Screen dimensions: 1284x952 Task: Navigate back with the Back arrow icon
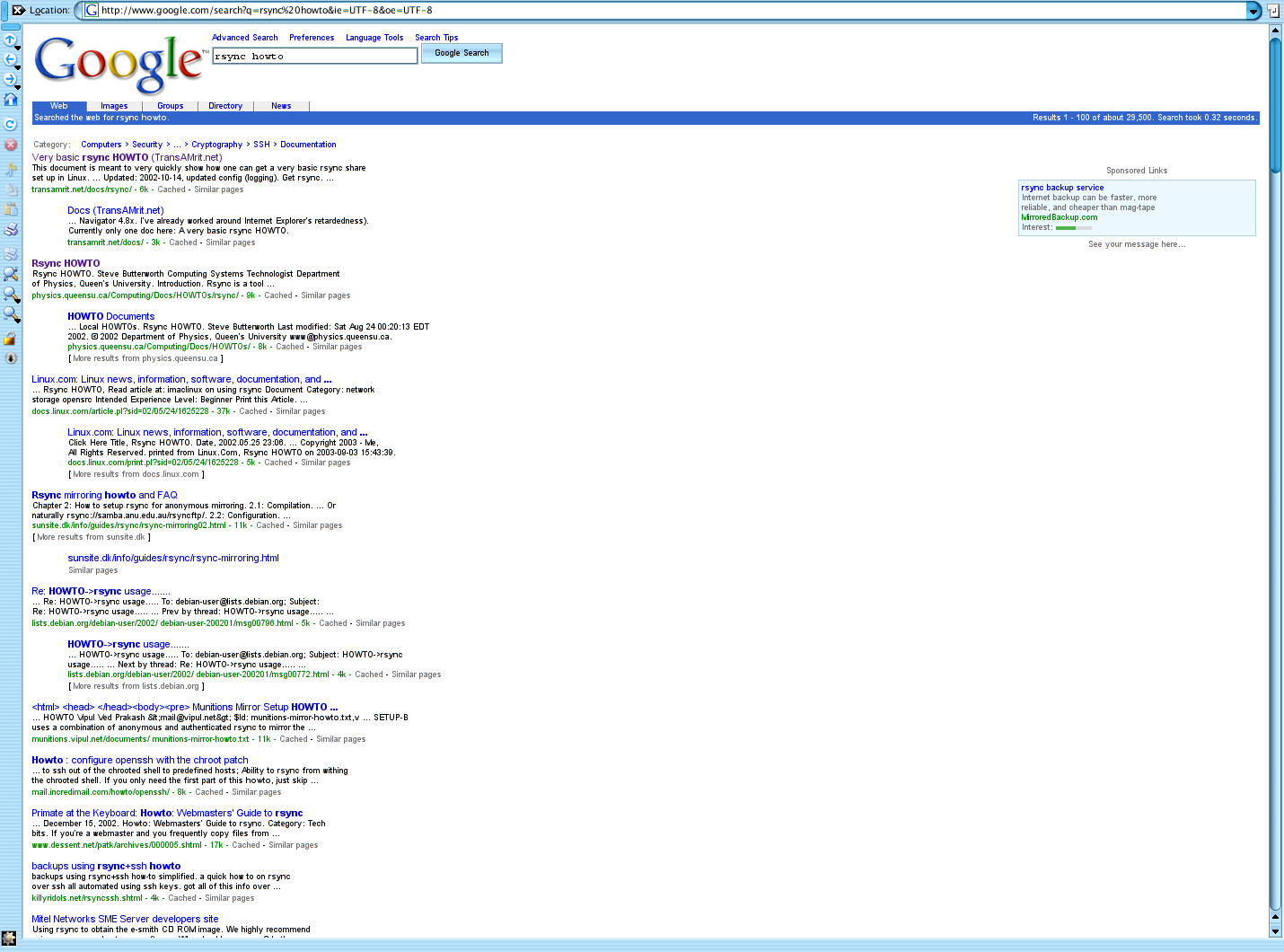11,60
